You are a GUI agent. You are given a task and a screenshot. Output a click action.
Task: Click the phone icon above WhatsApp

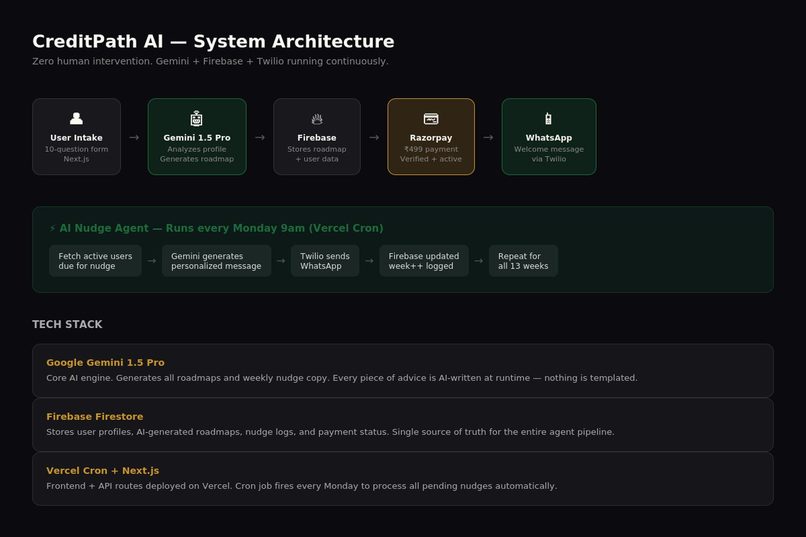[x=548, y=119]
